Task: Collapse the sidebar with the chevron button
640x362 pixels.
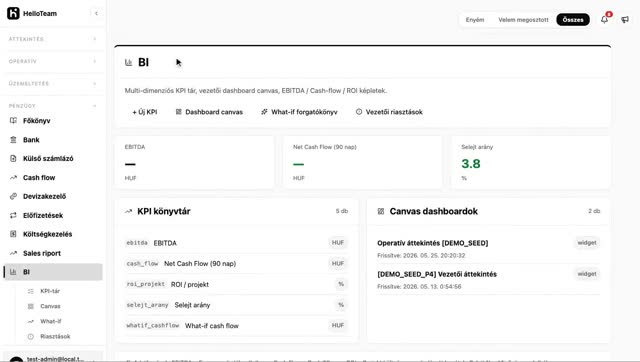Action: (96, 13)
